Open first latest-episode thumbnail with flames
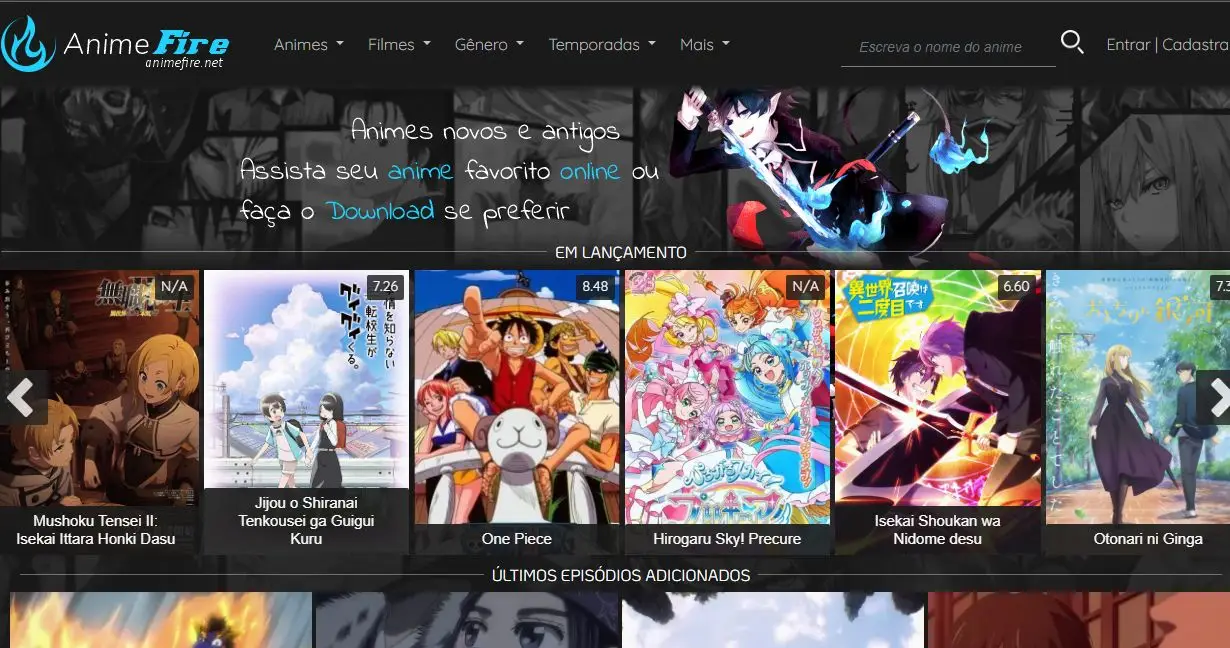Screen dimensions: 1230x648 pos(161,620)
